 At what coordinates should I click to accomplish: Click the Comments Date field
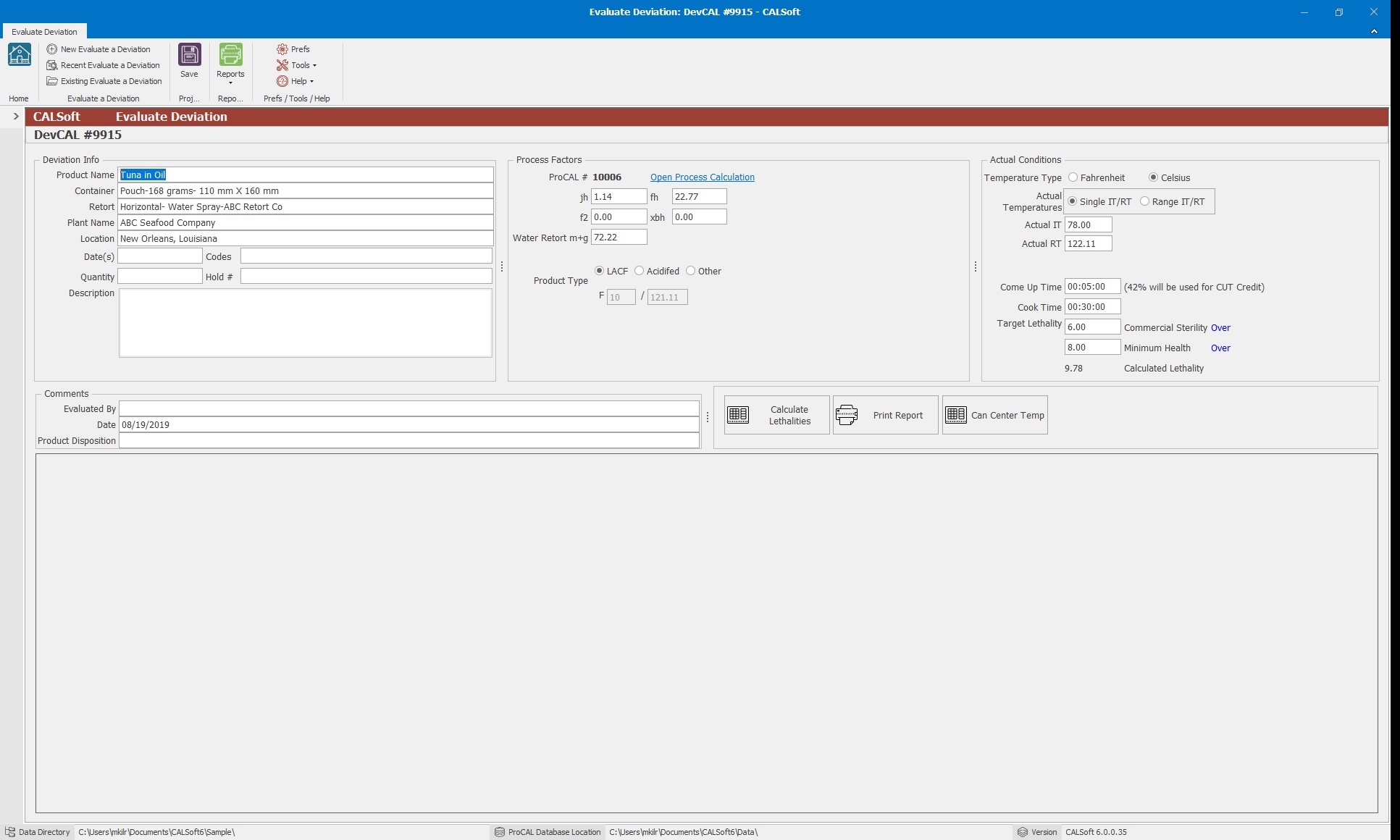(x=409, y=424)
